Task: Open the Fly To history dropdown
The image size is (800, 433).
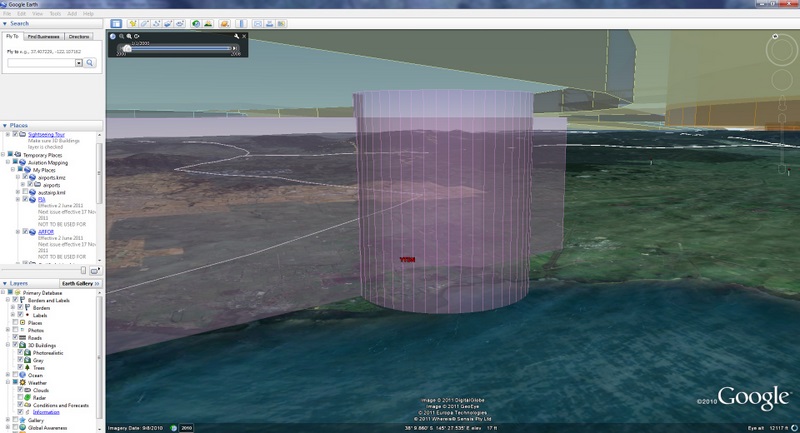Action: click(79, 63)
